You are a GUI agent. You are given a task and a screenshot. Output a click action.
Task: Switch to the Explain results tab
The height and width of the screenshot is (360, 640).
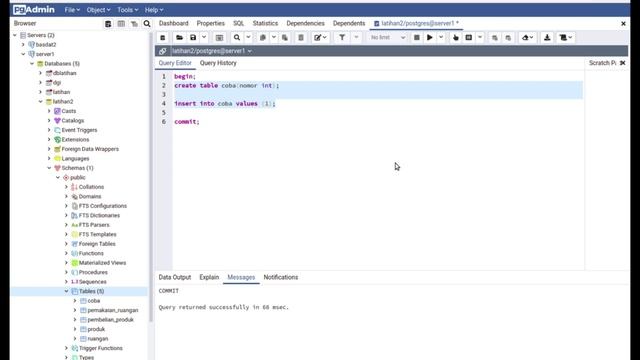click(x=209, y=277)
